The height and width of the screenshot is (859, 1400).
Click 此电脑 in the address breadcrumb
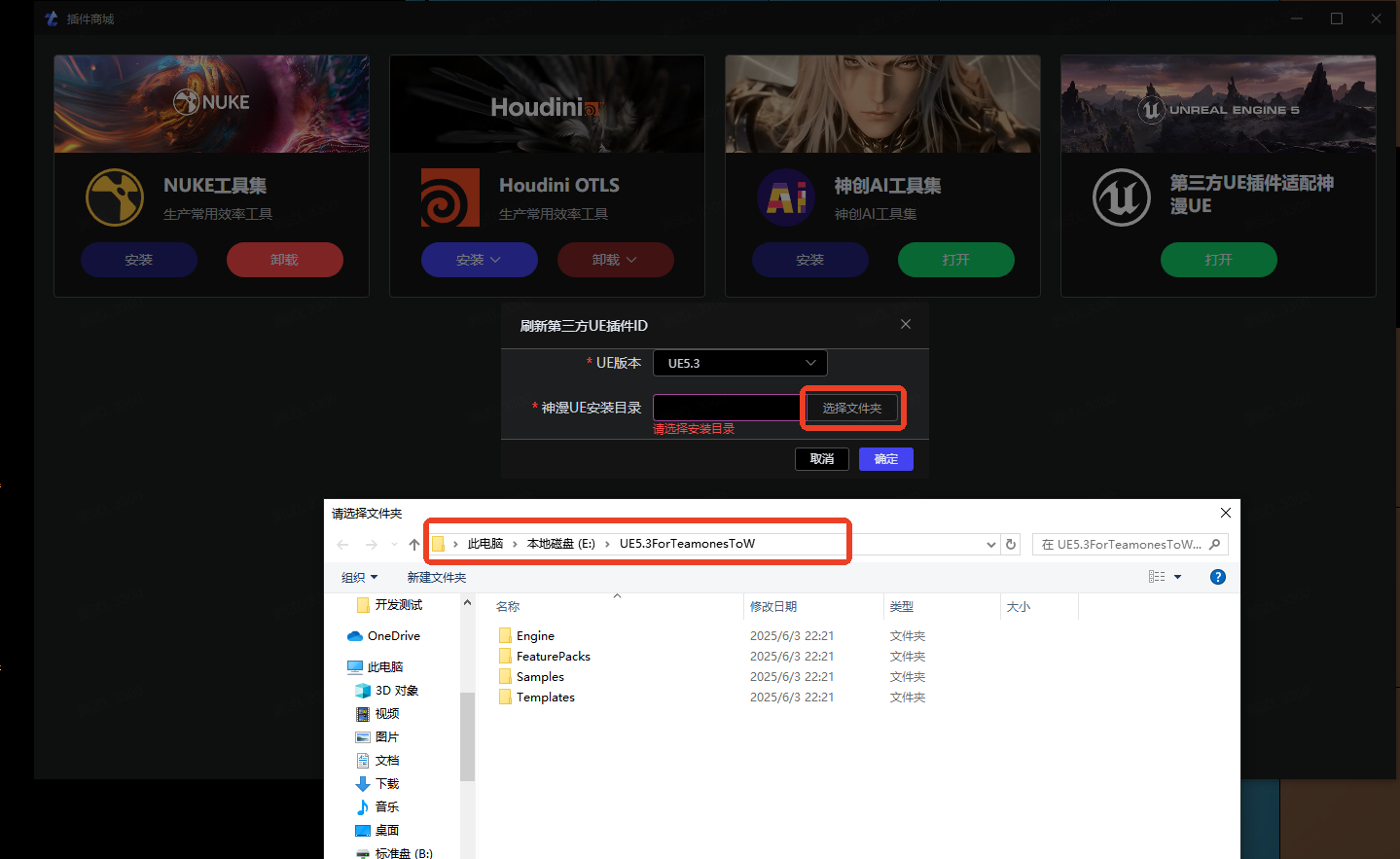[485, 544]
